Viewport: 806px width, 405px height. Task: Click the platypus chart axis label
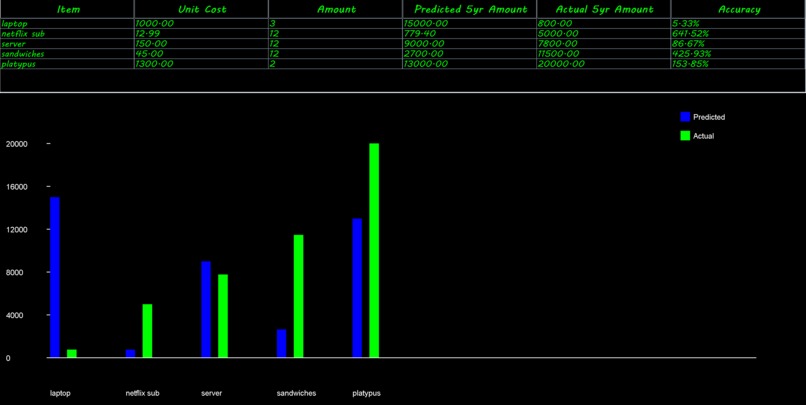pyautogui.click(x=367, y=393)
